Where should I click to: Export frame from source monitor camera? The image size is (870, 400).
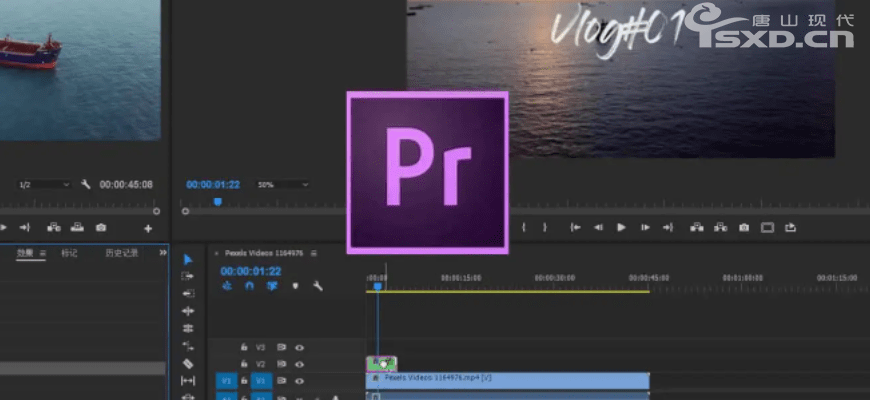[100, 227]
